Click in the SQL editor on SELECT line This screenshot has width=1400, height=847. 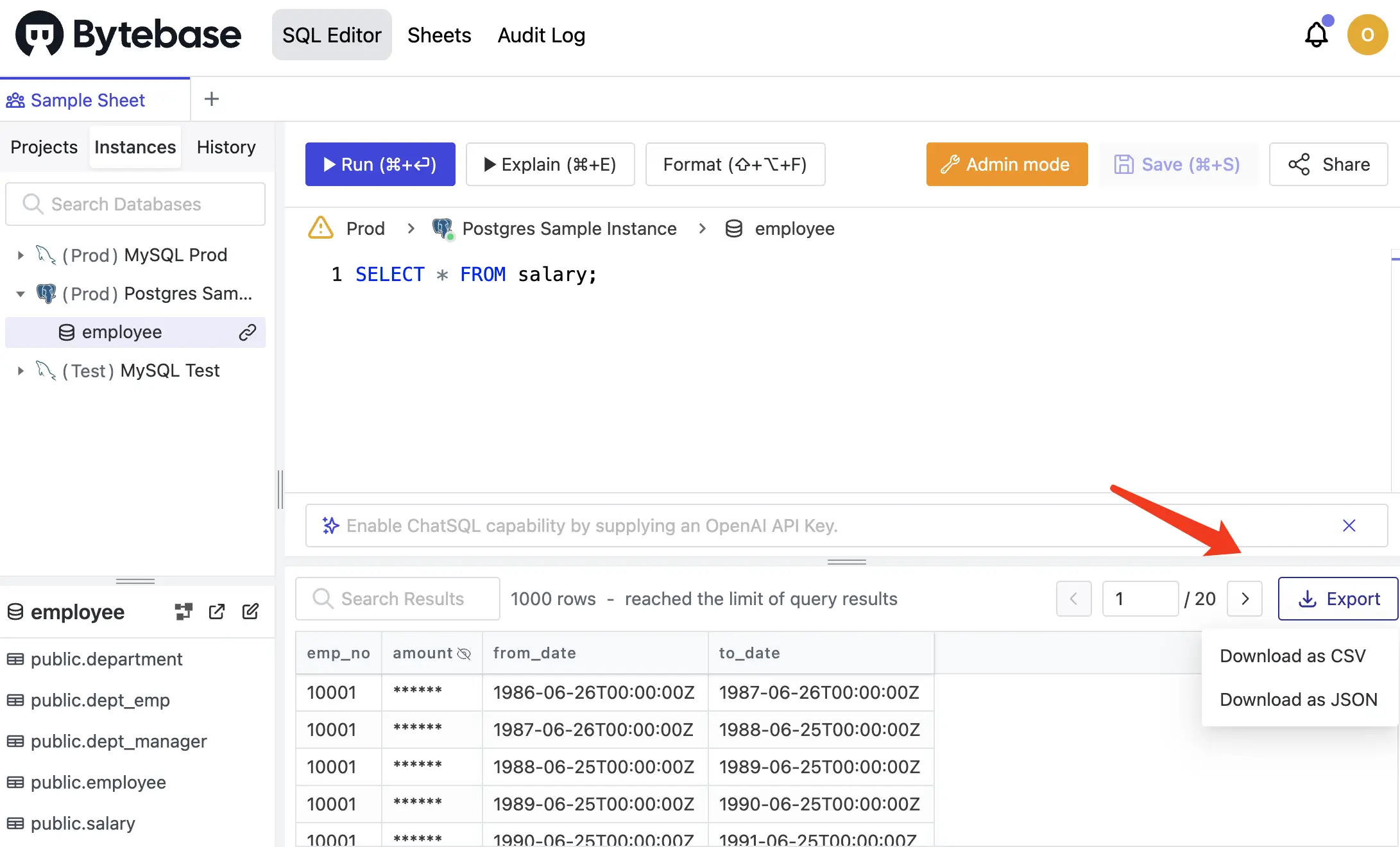[476, 274]
